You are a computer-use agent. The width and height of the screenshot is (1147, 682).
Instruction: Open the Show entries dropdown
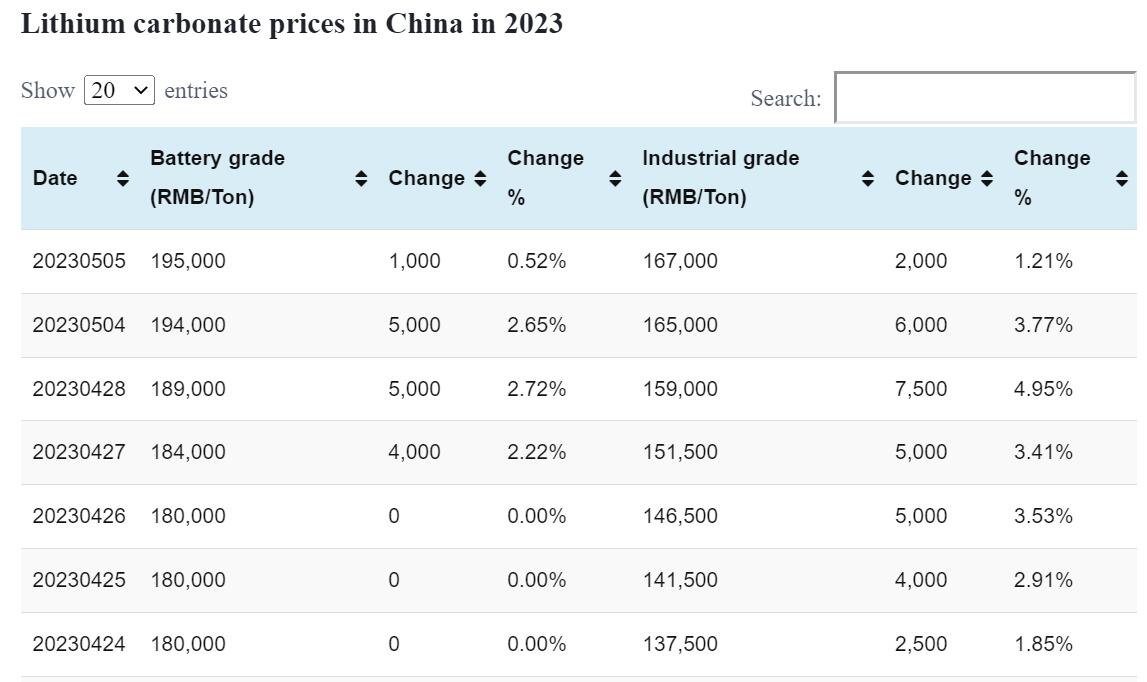pyautogui.click(x=119, y=90)
